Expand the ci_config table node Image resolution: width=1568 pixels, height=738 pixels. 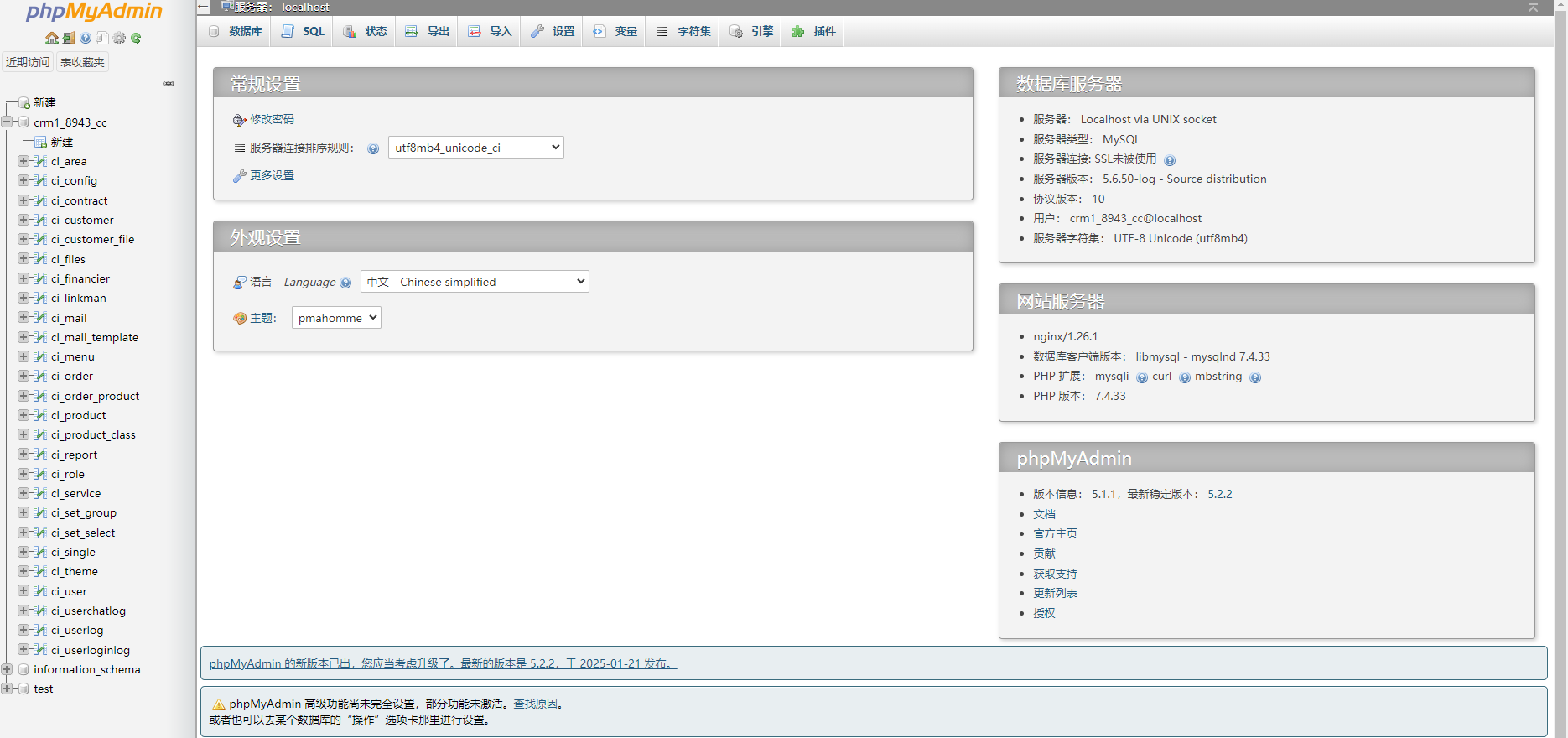click(23, 180)
